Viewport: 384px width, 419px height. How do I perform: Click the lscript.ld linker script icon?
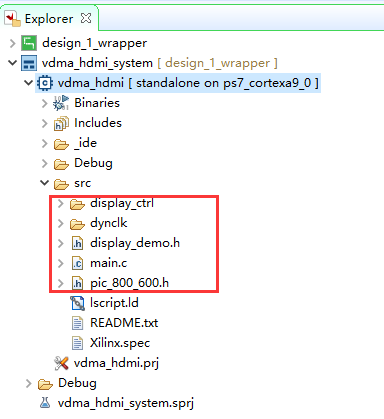(77, 303)
